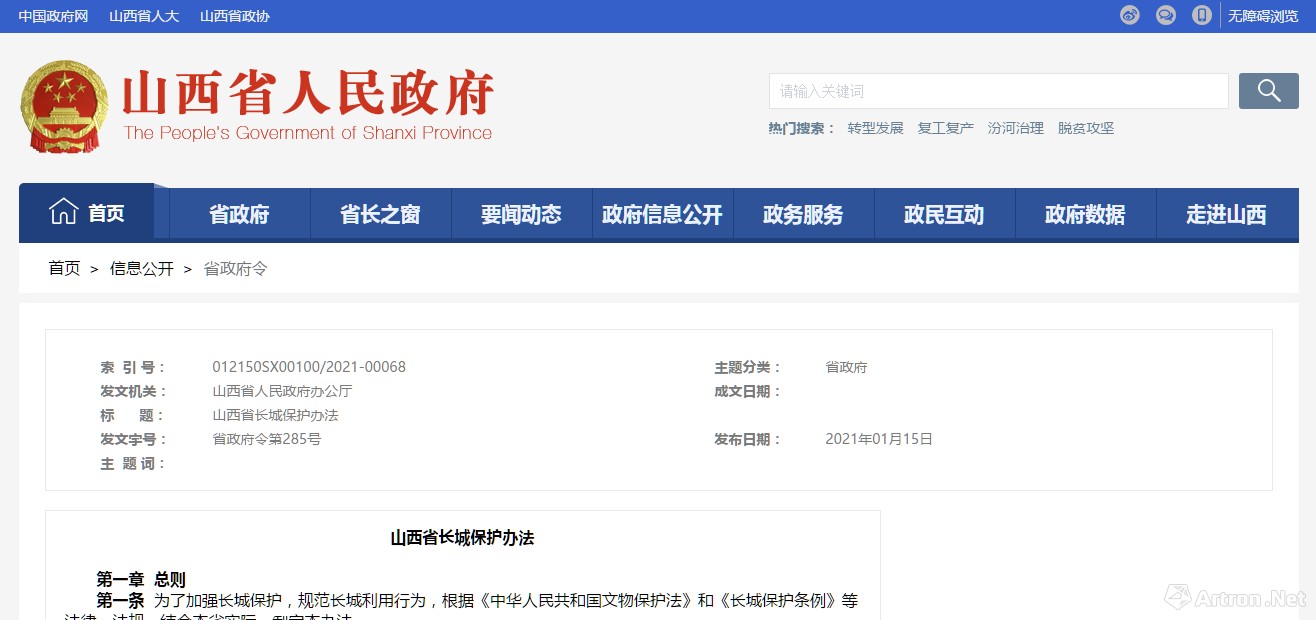Open 政民互动 navigation item
This screenshot has height=620, width=1316.
click(x=944, y=214)
